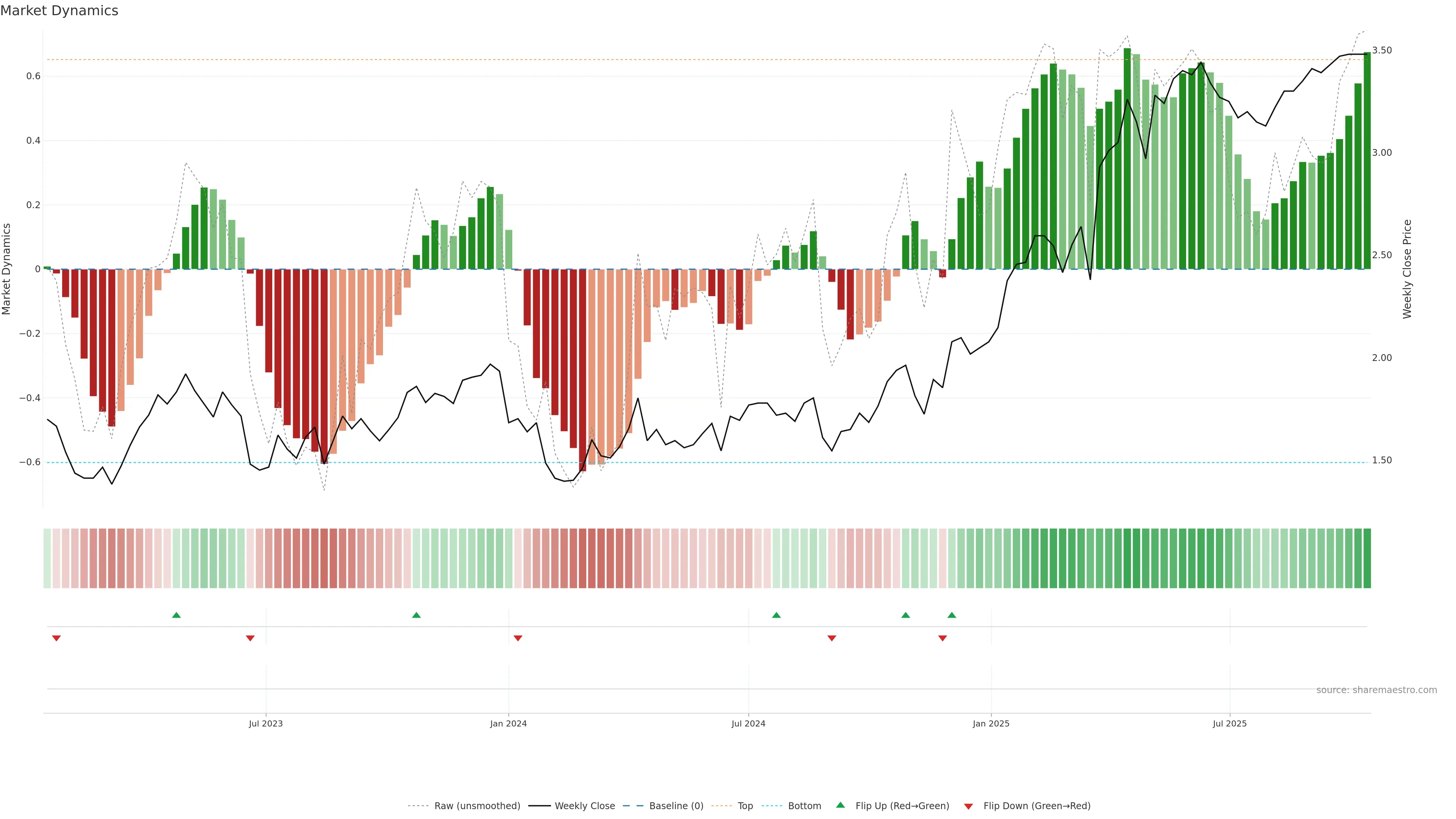1456x819 pixels.
Task: Toggle the Weekly Close legend entry
Action: (x=584, y=806)
